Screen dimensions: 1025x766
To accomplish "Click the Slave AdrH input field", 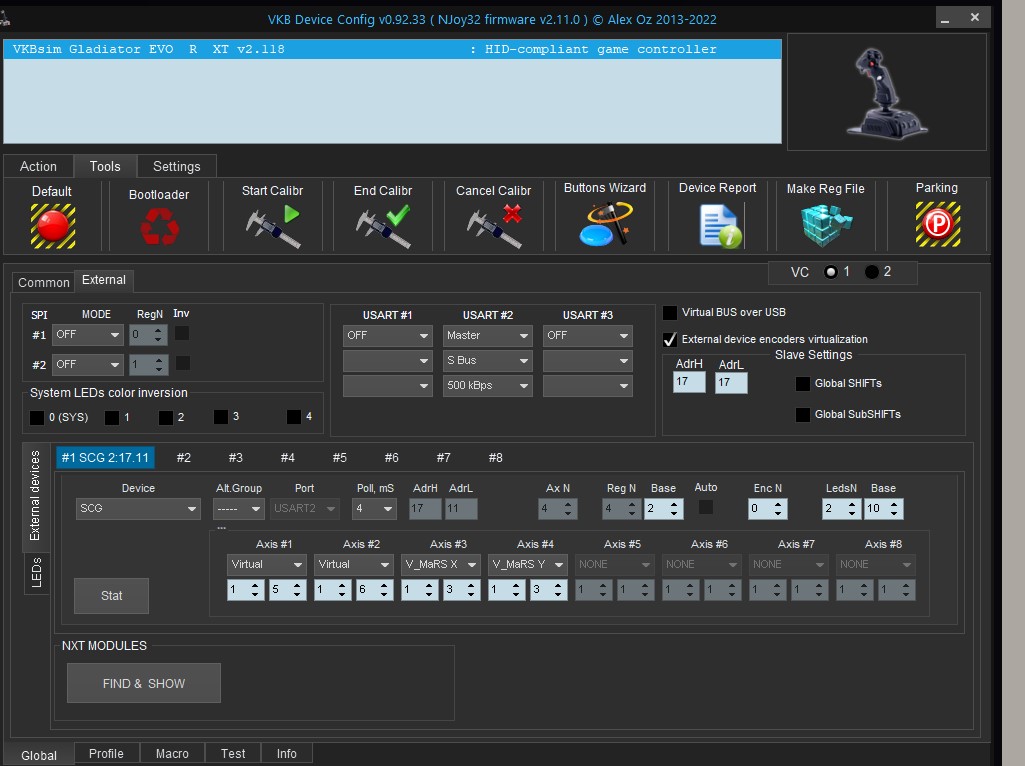I will (x=689, y=382).
